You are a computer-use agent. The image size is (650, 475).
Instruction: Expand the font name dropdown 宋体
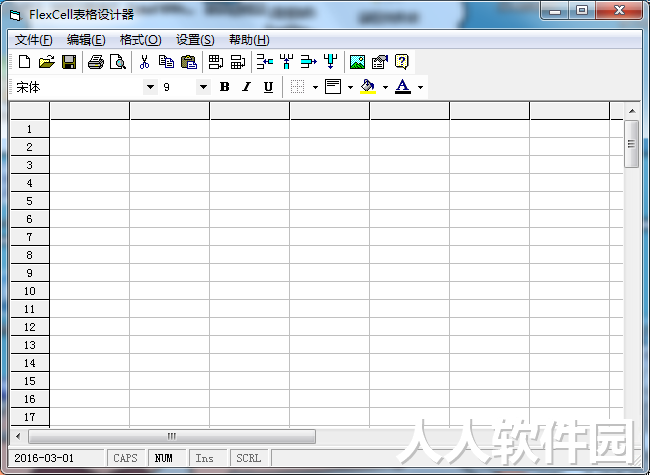tap(150, 87)
